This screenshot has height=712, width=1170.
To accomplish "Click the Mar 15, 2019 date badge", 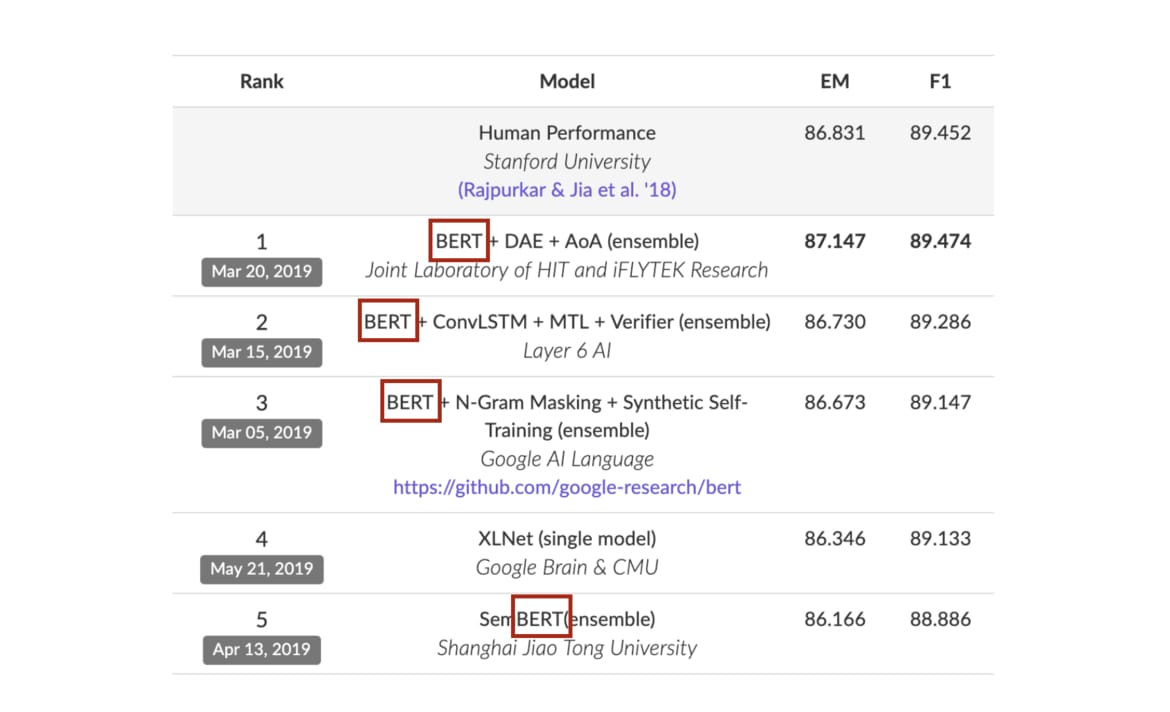I will (262, 352).
